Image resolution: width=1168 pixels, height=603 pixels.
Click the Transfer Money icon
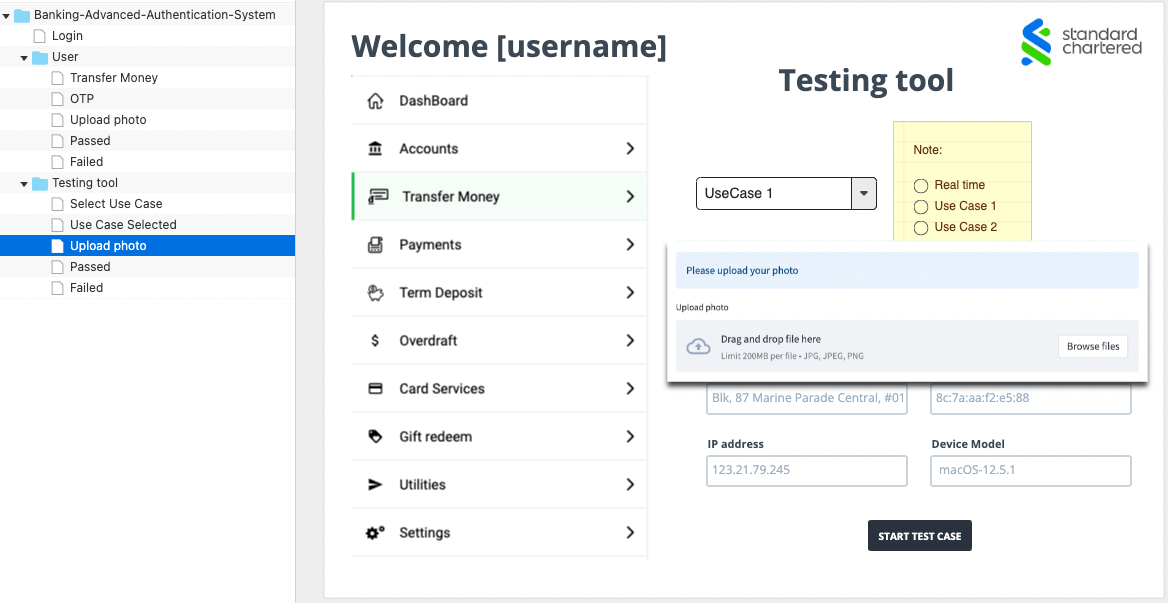(x=378, y=197)
